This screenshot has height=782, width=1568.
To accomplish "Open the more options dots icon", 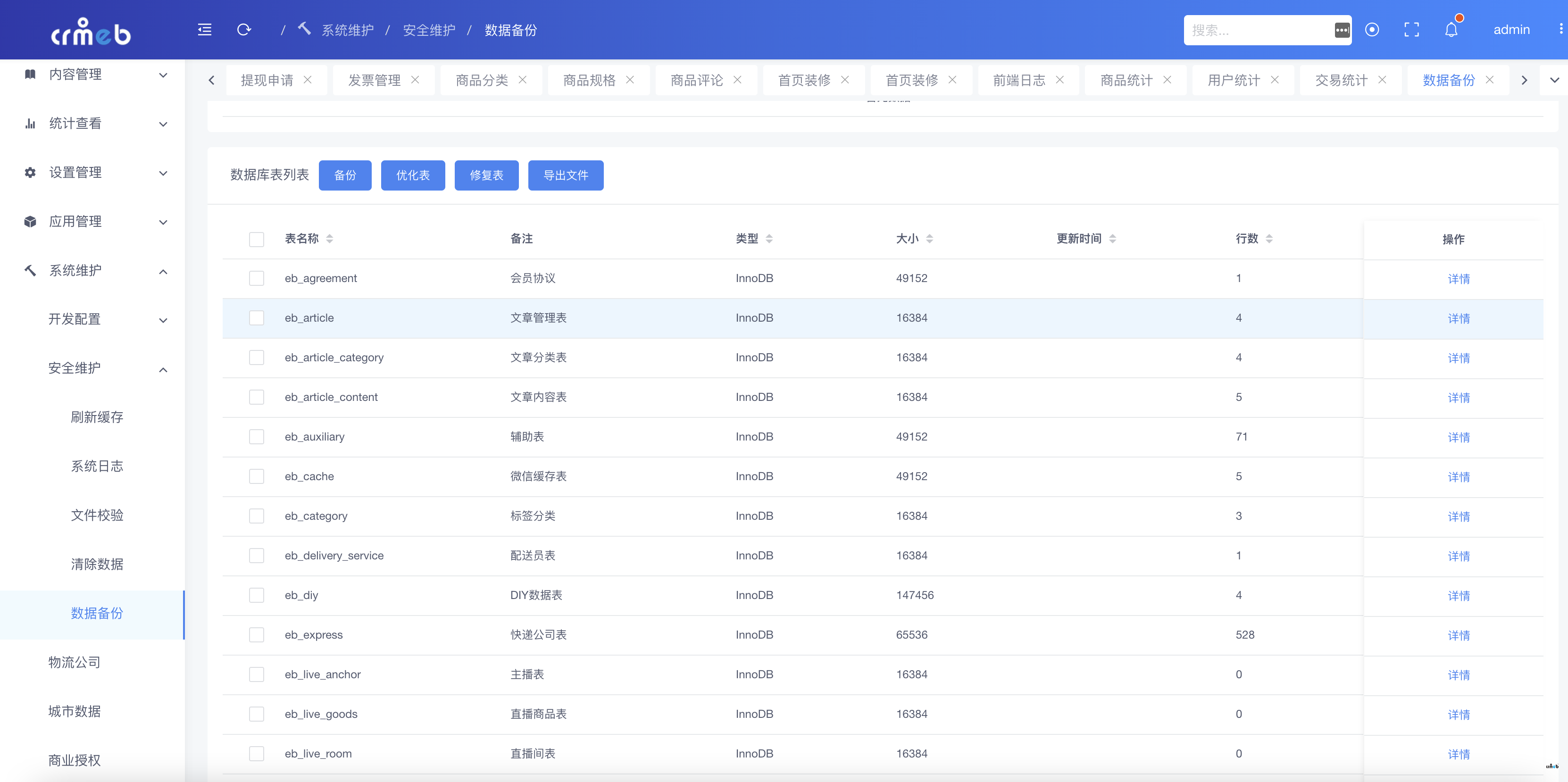I will [1561, 29].
